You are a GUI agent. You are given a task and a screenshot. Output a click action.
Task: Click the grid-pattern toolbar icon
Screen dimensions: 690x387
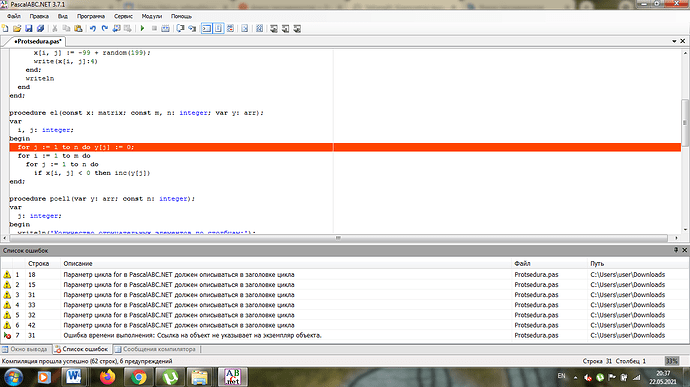tap(260, 29)
